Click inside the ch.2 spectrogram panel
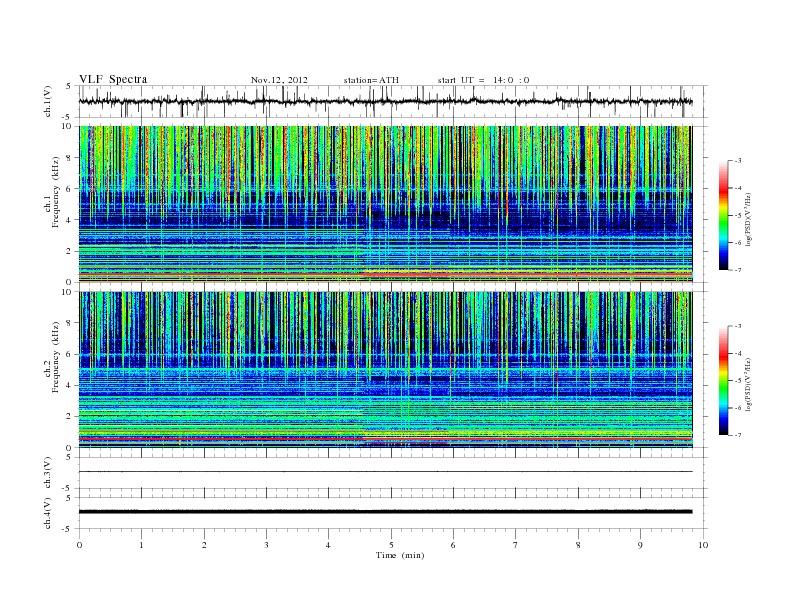The width and height of the screenshot is (792, 612). coord(385,370)
